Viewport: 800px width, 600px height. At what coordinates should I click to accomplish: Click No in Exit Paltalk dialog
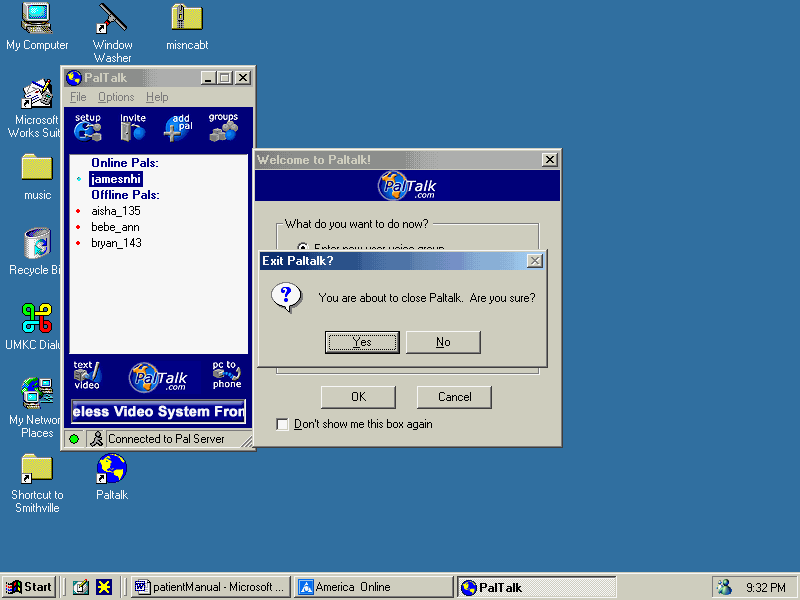pyautogui.click(x=443, y=342)
